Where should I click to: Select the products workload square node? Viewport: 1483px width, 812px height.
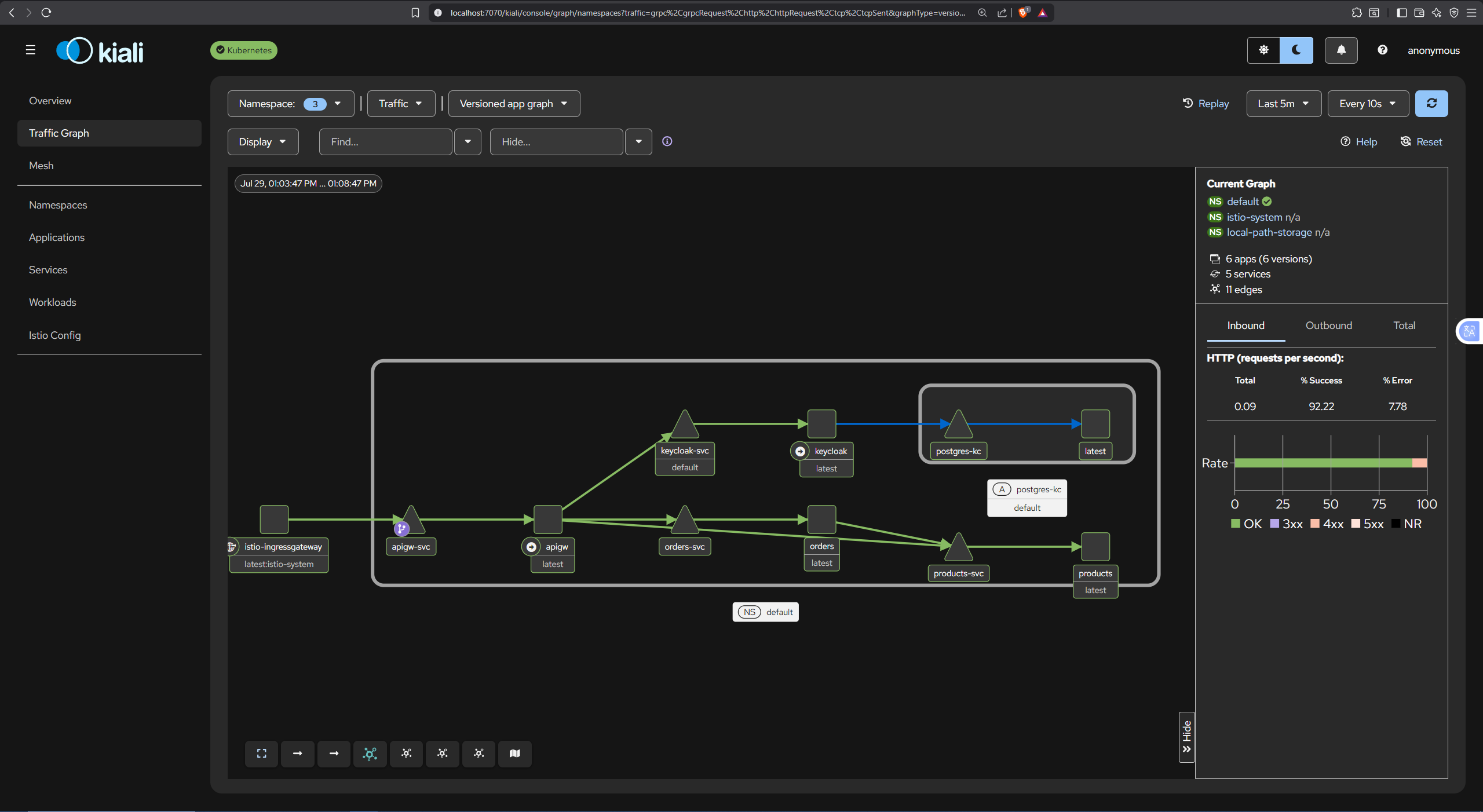1095,547
